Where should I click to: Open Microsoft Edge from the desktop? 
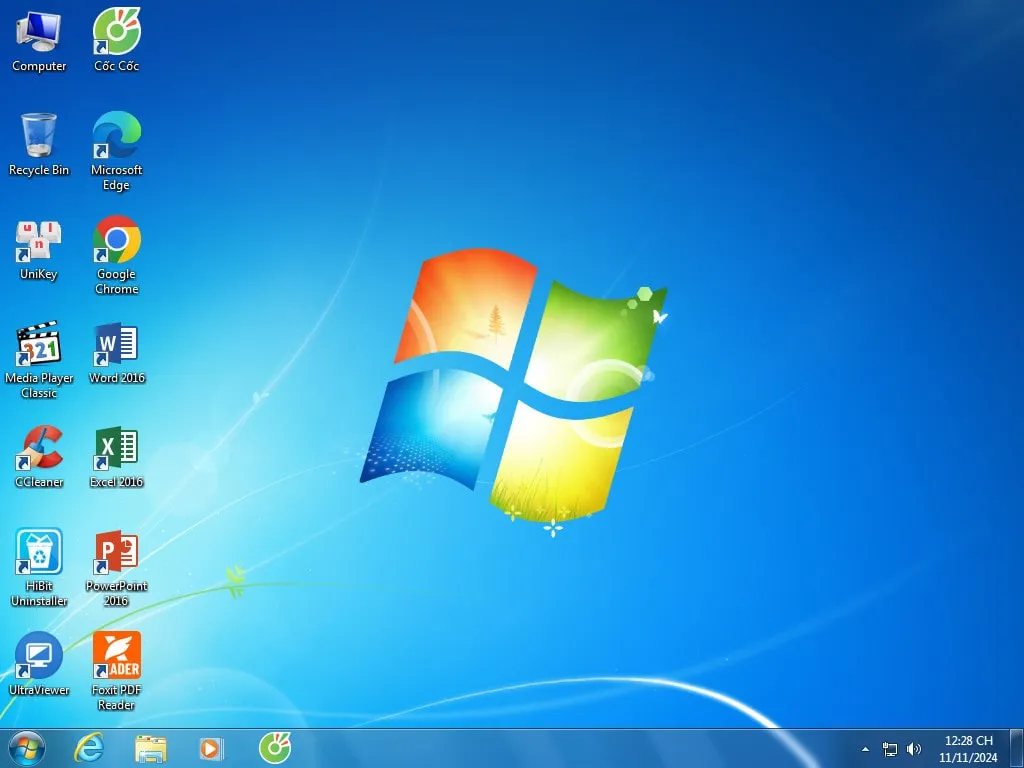116,135
